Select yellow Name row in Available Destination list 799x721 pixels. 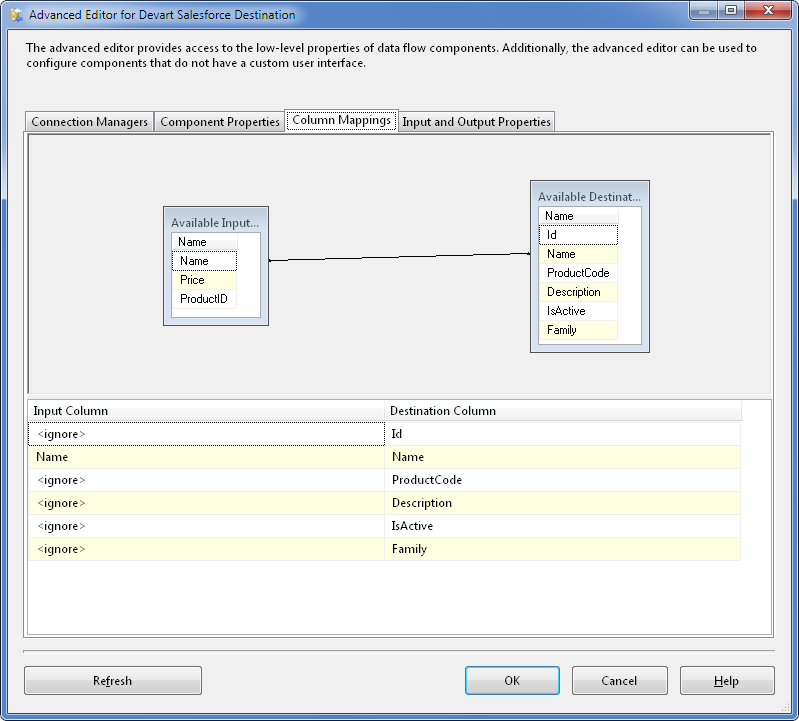point(578,254)
